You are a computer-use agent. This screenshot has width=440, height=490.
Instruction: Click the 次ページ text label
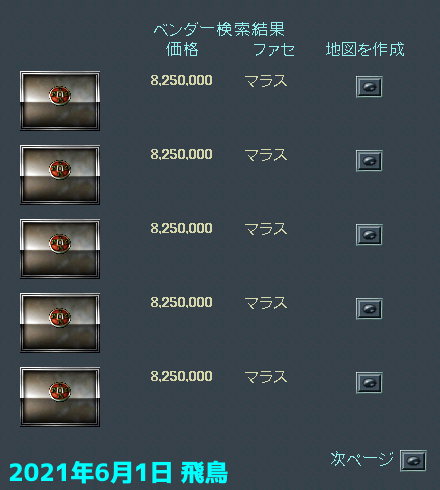click(362, 459)
